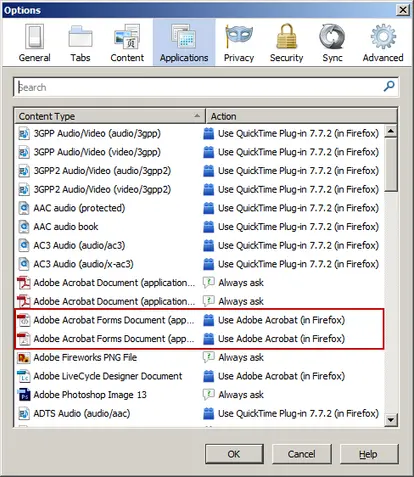Click the AC3 Audio (audio/x-ac3) icon
The width and height of the screenshot is (414, 477).
(x=24, y=264)
